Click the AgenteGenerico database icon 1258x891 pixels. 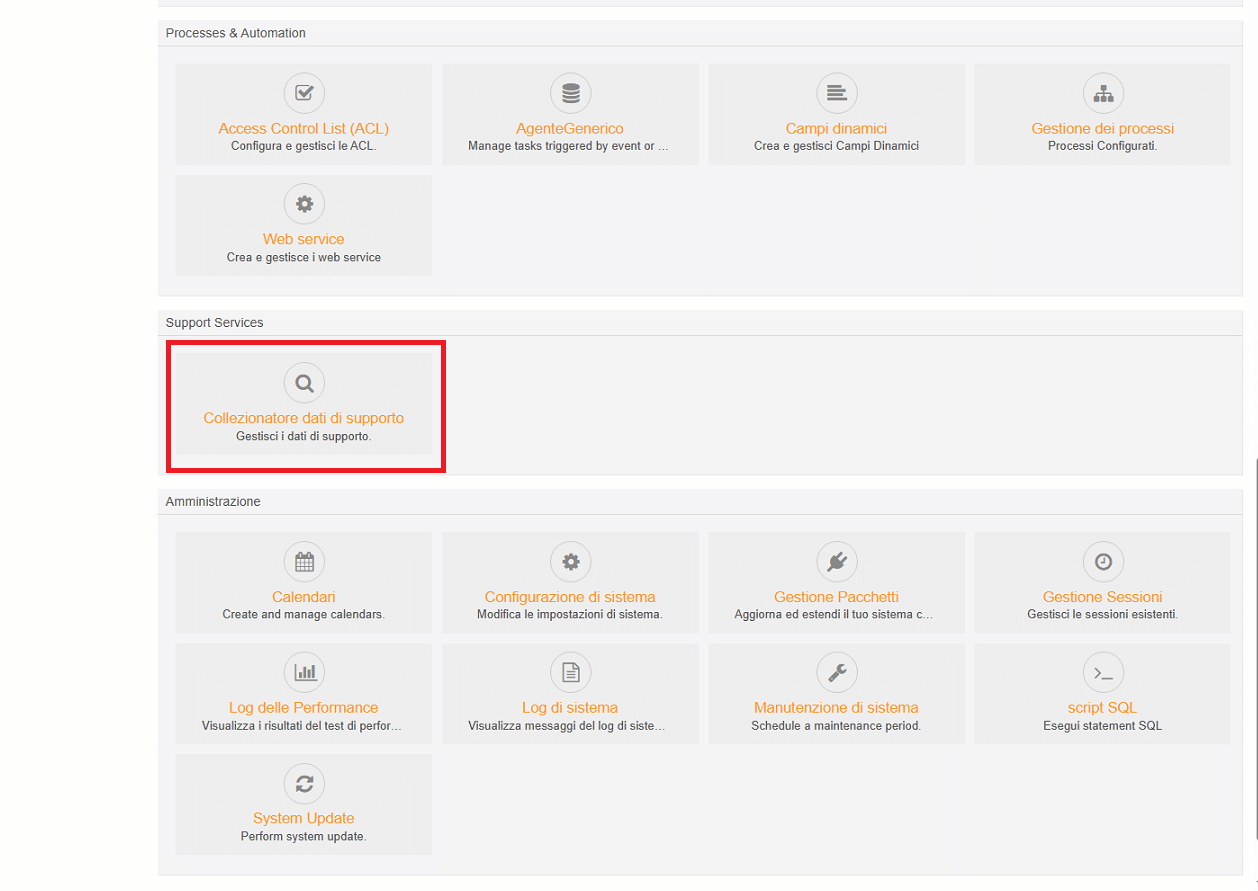pos(570,93)
